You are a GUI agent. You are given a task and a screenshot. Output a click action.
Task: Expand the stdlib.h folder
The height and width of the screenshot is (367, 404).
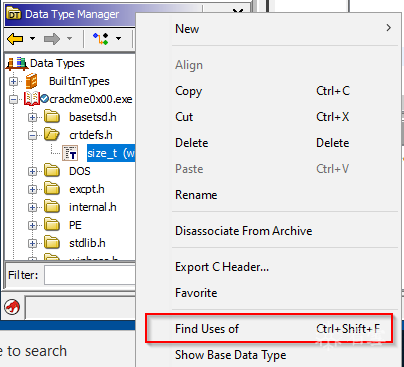click(32, 243)
